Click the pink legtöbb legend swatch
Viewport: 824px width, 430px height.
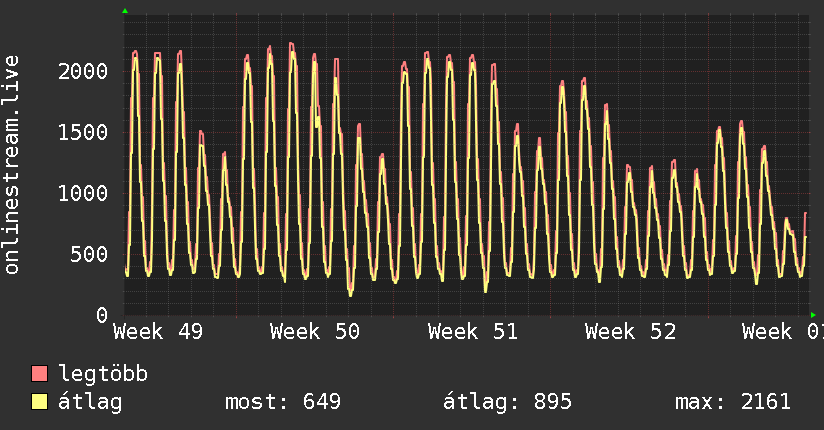coord(39,373)
